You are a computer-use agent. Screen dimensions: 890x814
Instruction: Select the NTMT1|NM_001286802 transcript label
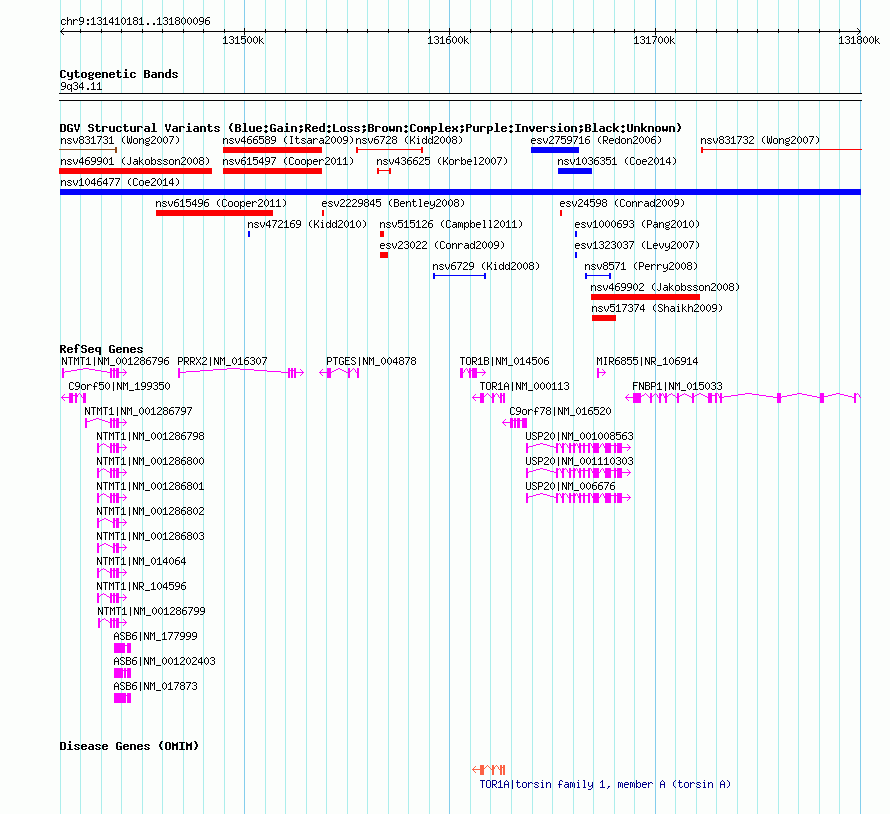click(x=150, y=511)
